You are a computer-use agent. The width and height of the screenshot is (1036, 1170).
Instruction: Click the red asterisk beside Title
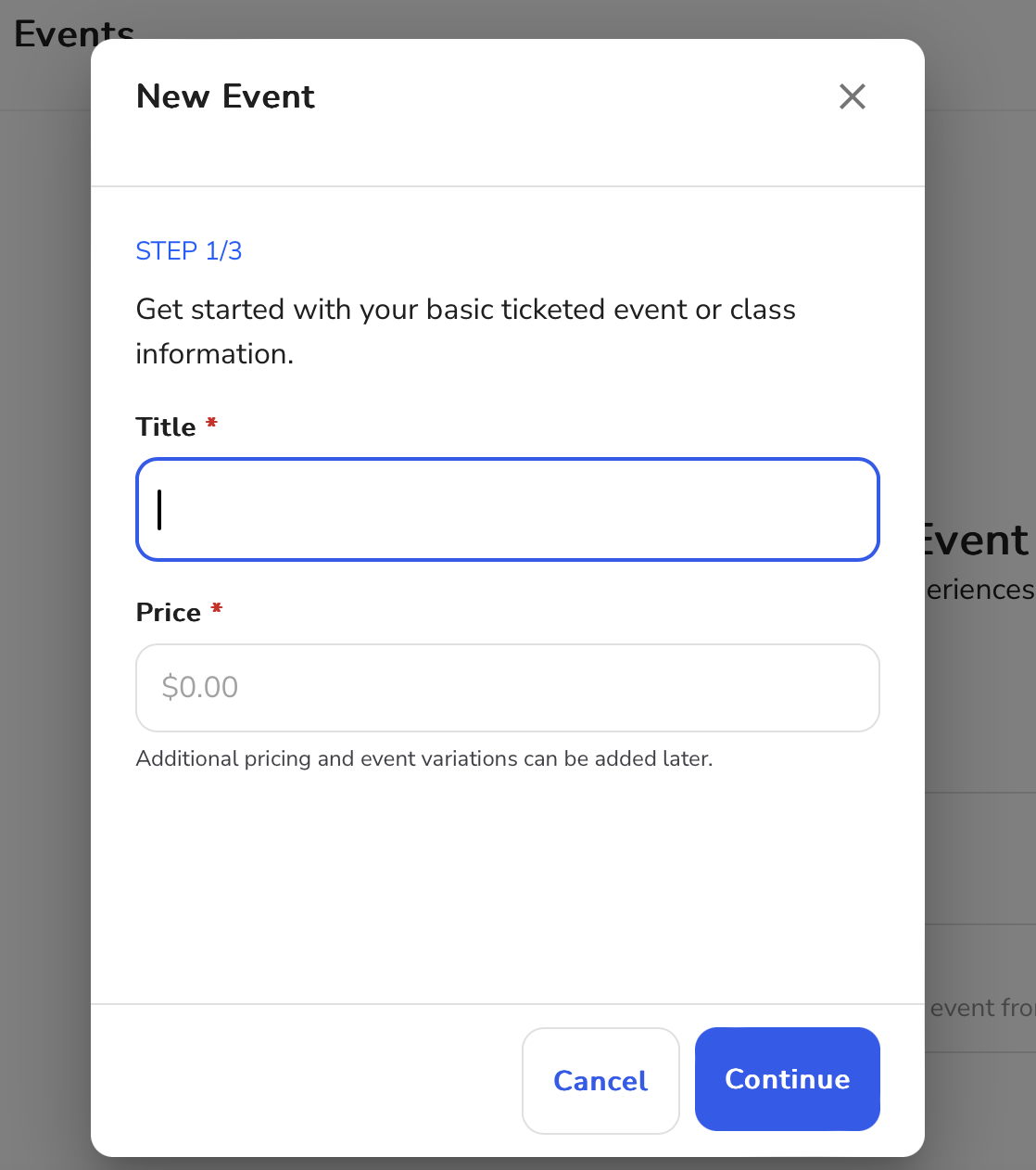pyautogui.click(x=211, y=423)
